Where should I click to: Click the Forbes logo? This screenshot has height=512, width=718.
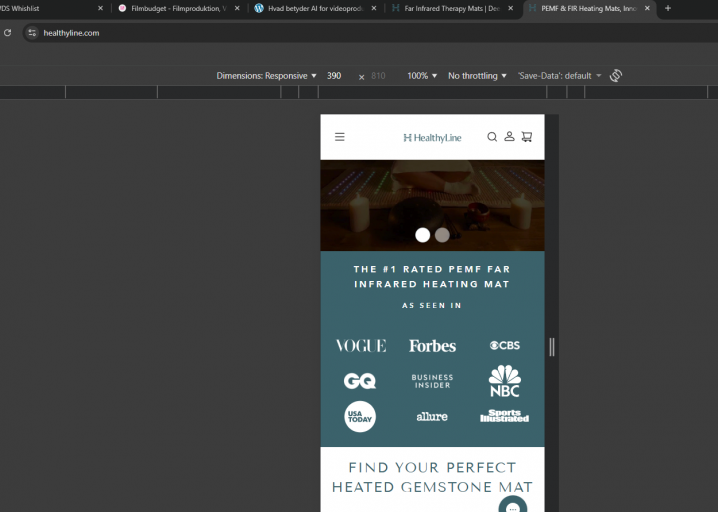[x=432, y=346]
